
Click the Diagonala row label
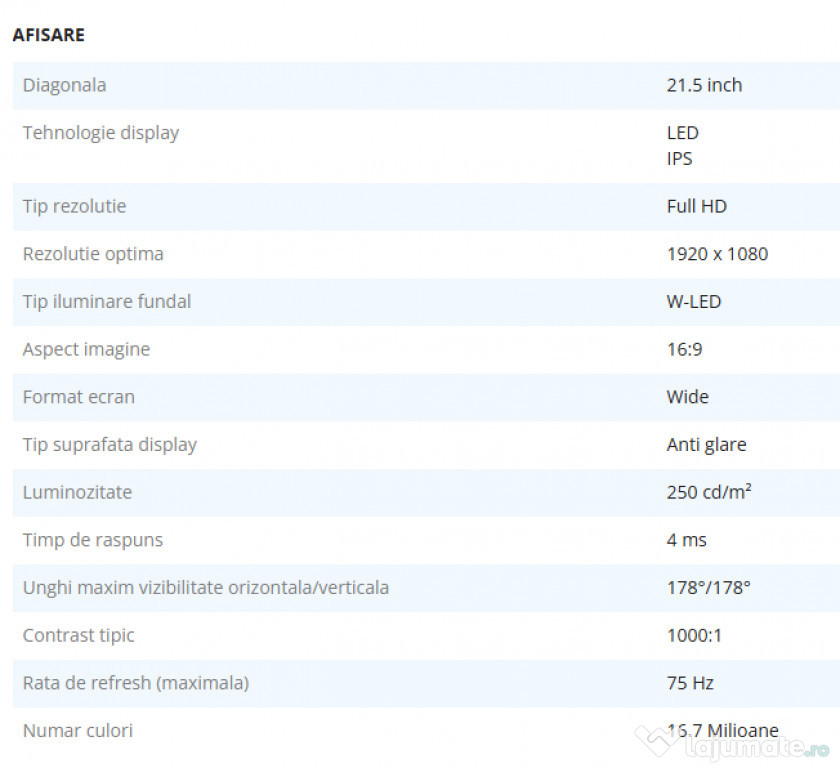tap(64, 85)
